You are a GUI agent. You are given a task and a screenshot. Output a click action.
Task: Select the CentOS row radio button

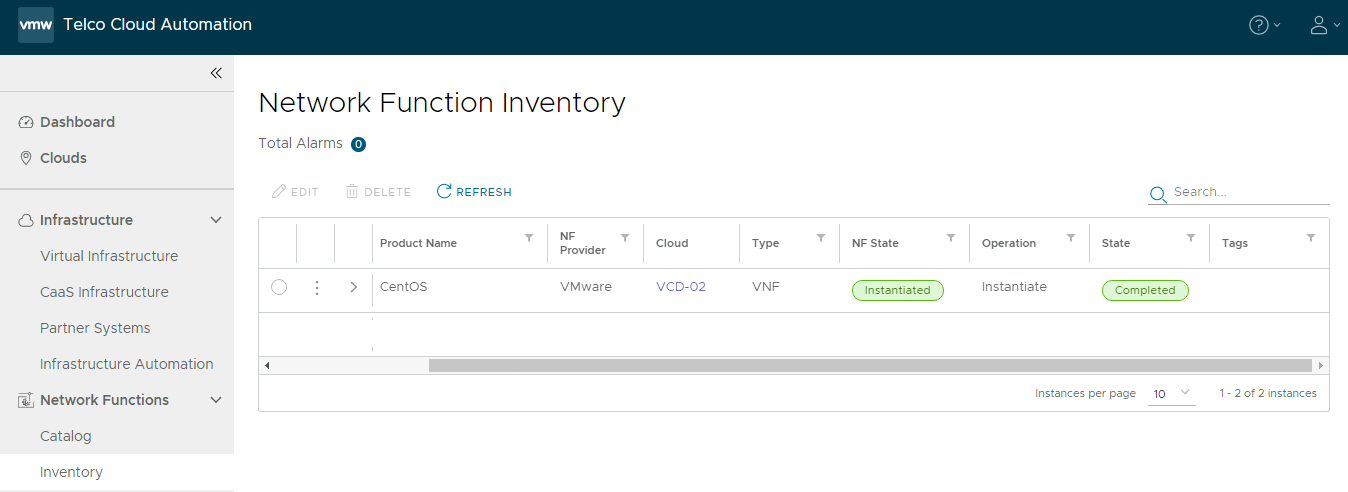[279, 288]
